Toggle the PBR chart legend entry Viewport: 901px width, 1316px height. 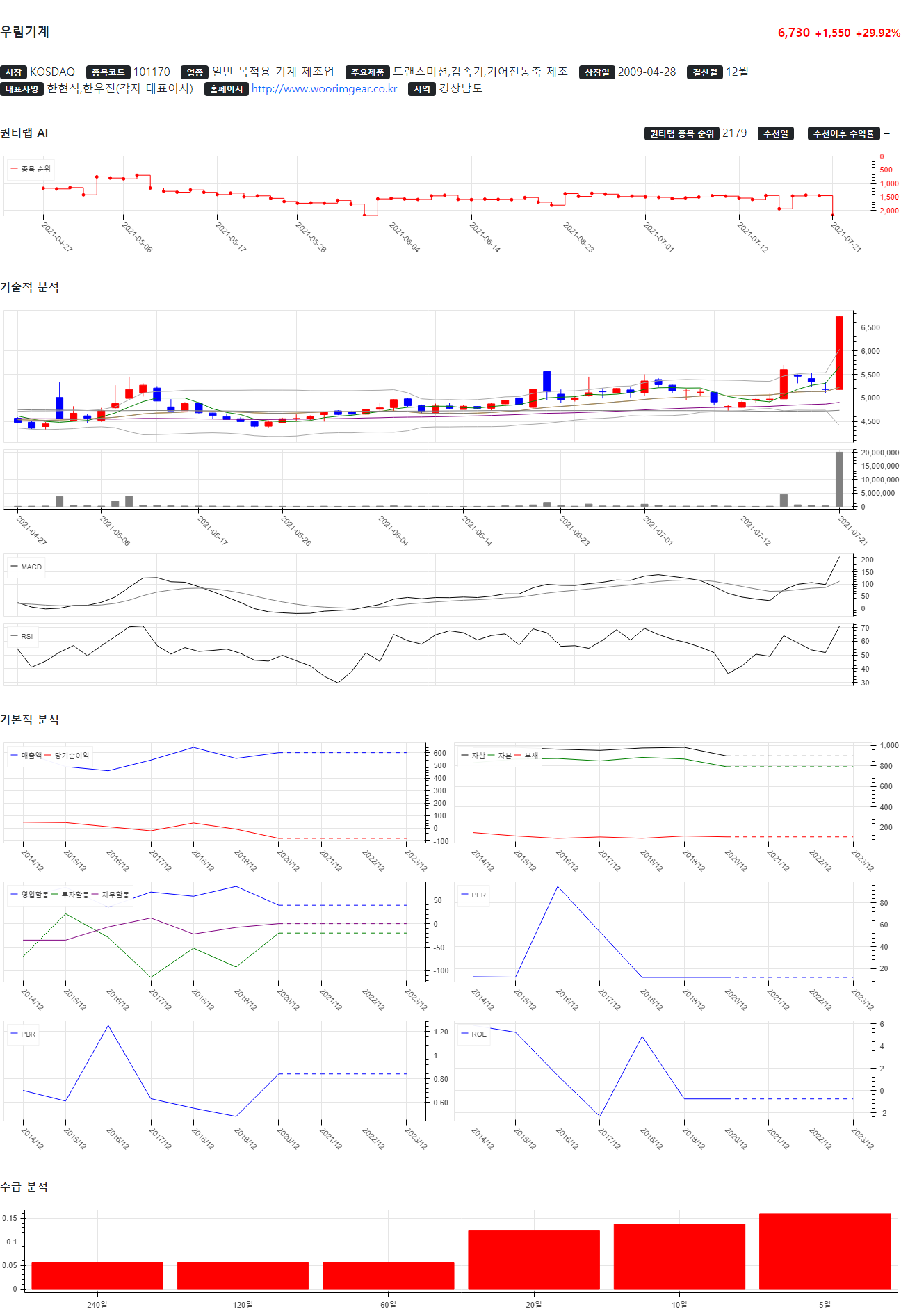click(x=23, y=1034)
